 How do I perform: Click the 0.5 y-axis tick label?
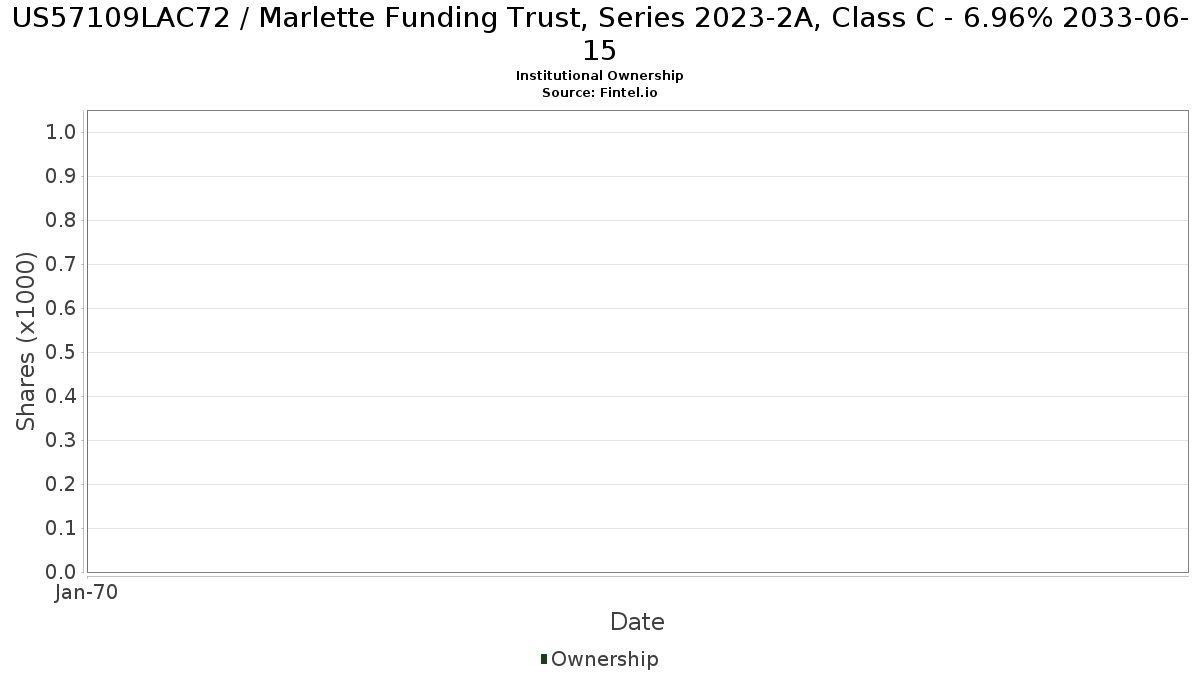click(62, 352)
